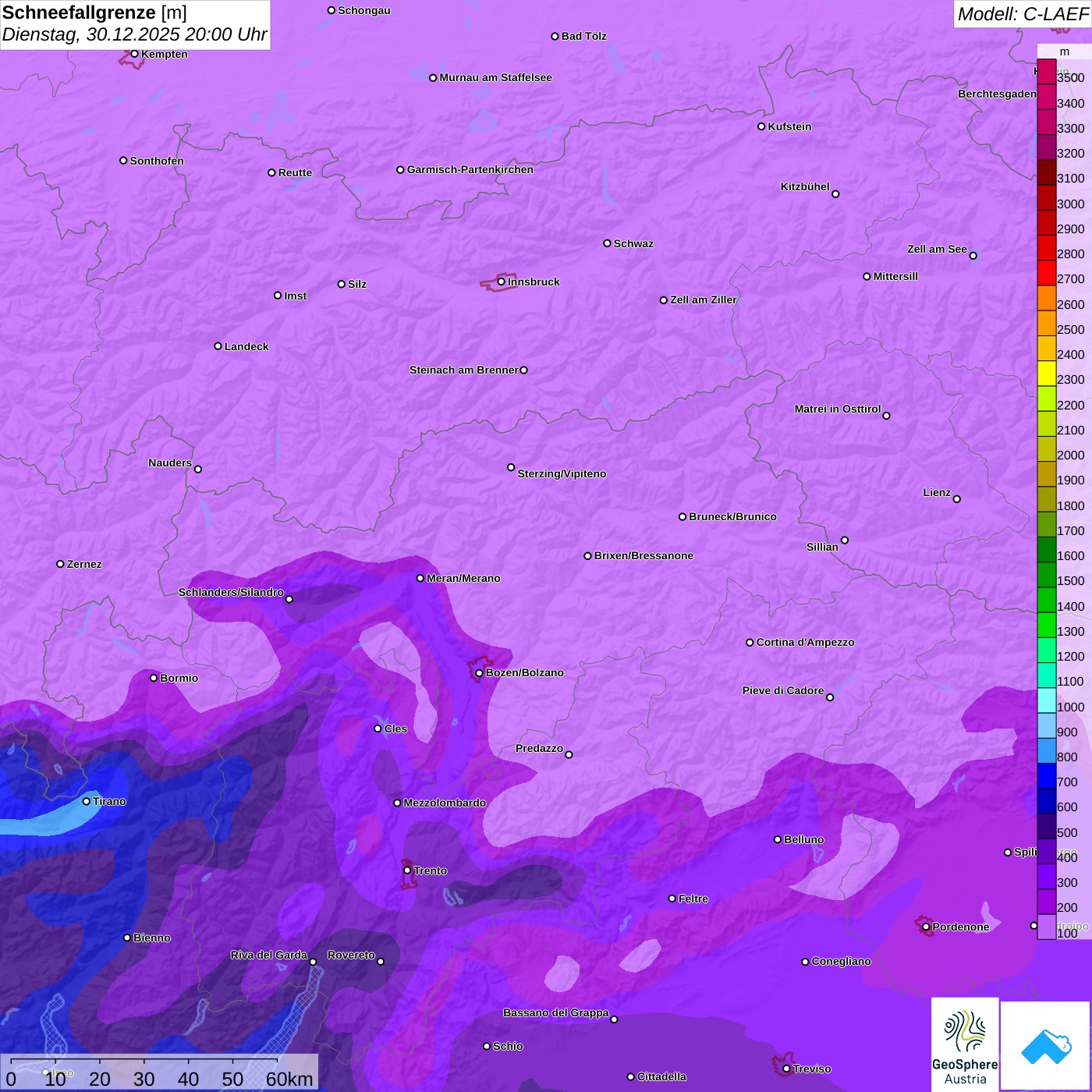
Task: Click the 'Pordenone' label
Action: coord(961,927)
